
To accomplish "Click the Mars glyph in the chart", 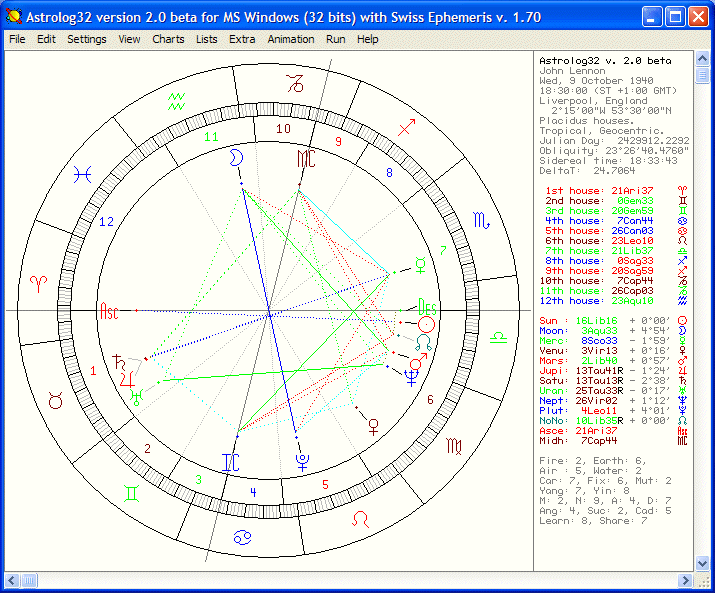I will pyautogui.click(x=418, y=361).
